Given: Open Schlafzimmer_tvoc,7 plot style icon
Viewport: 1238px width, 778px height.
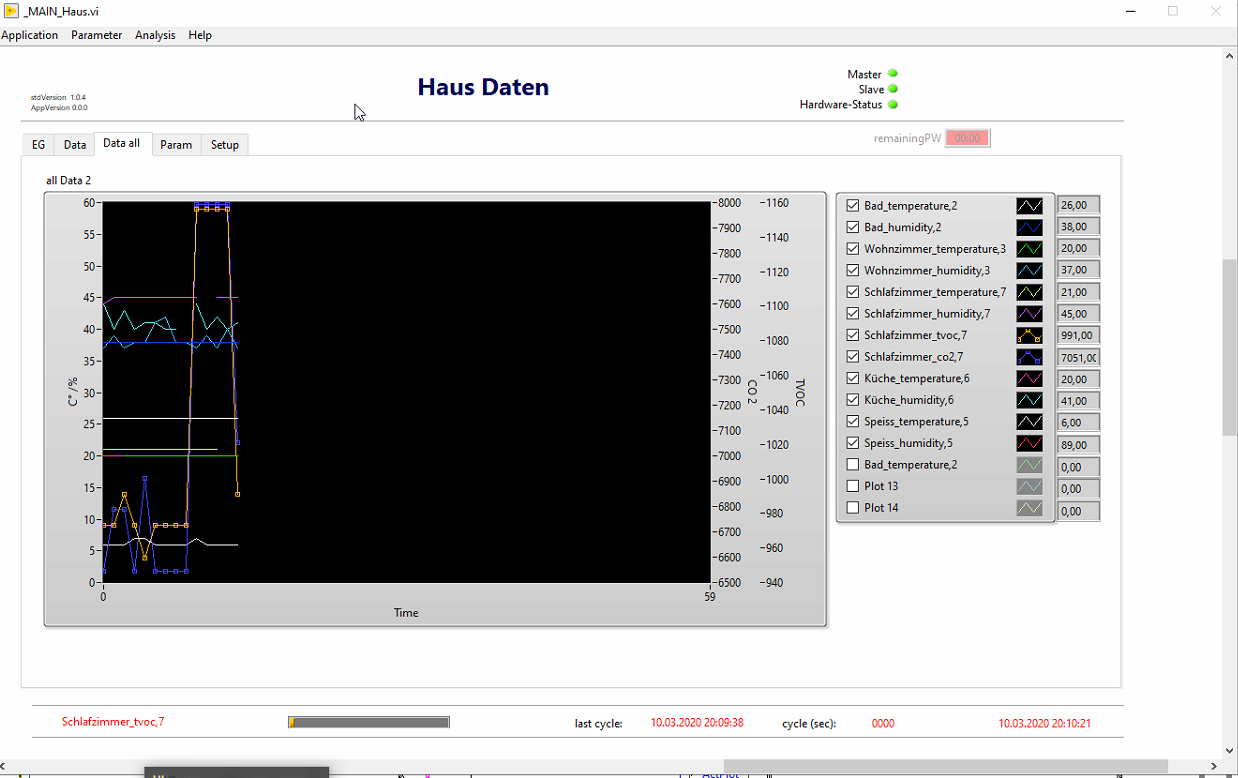Looking at the screenshot, I should point(1029,335).
